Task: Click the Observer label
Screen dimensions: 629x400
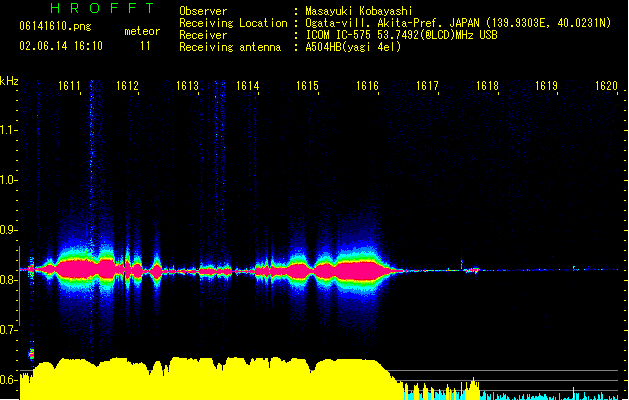Action: (203, 11)
